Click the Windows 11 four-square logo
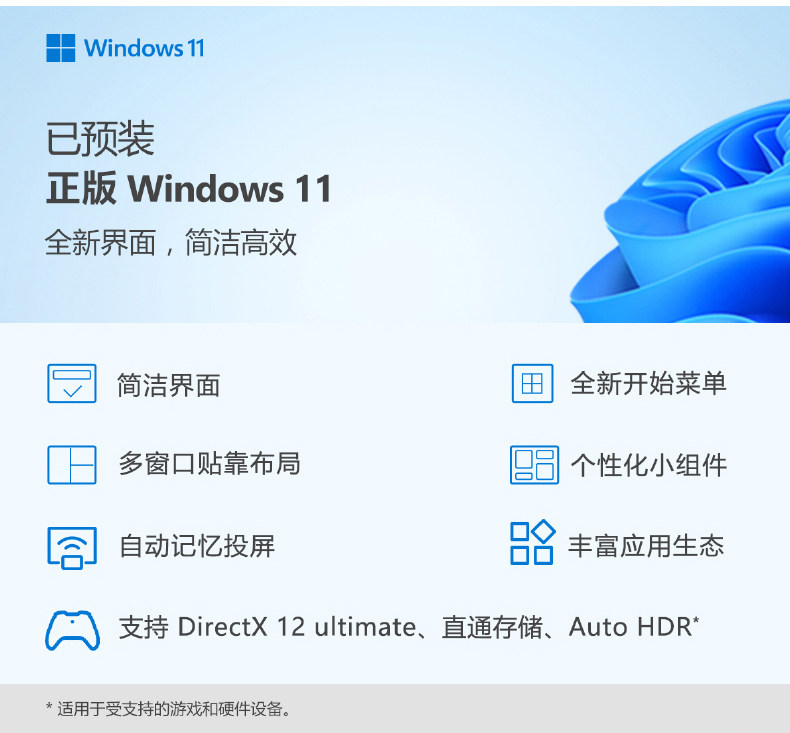 click(x=60, y=48)
